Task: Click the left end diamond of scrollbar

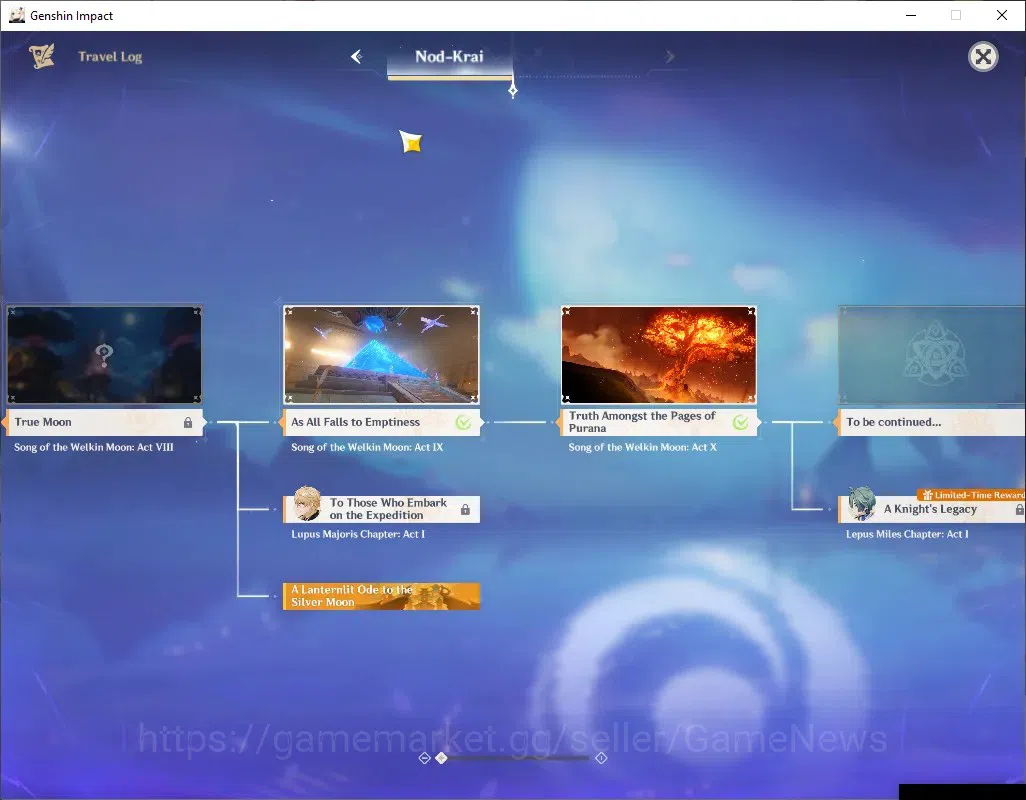Action: click(x=425, y=757)
